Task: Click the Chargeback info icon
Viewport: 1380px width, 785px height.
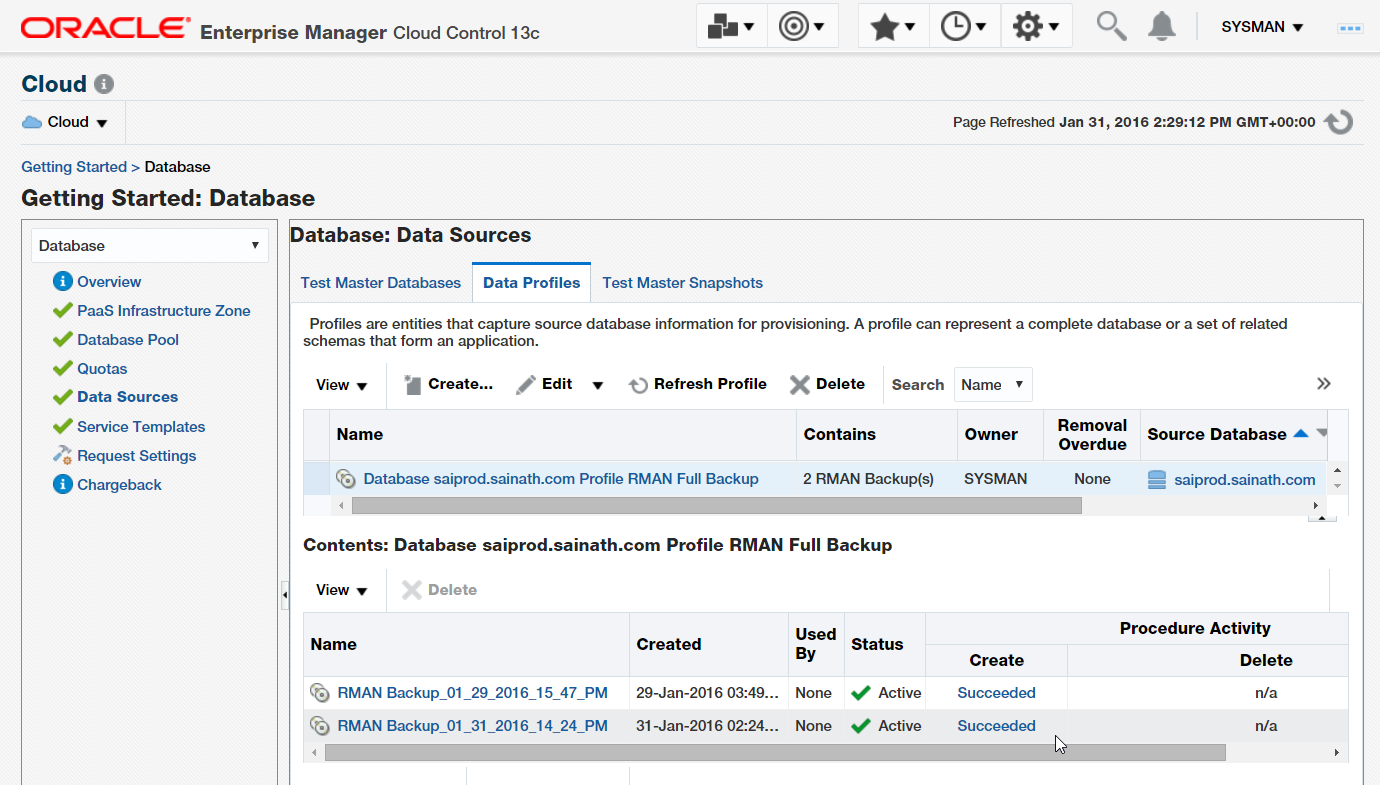Action: point(63,485)
